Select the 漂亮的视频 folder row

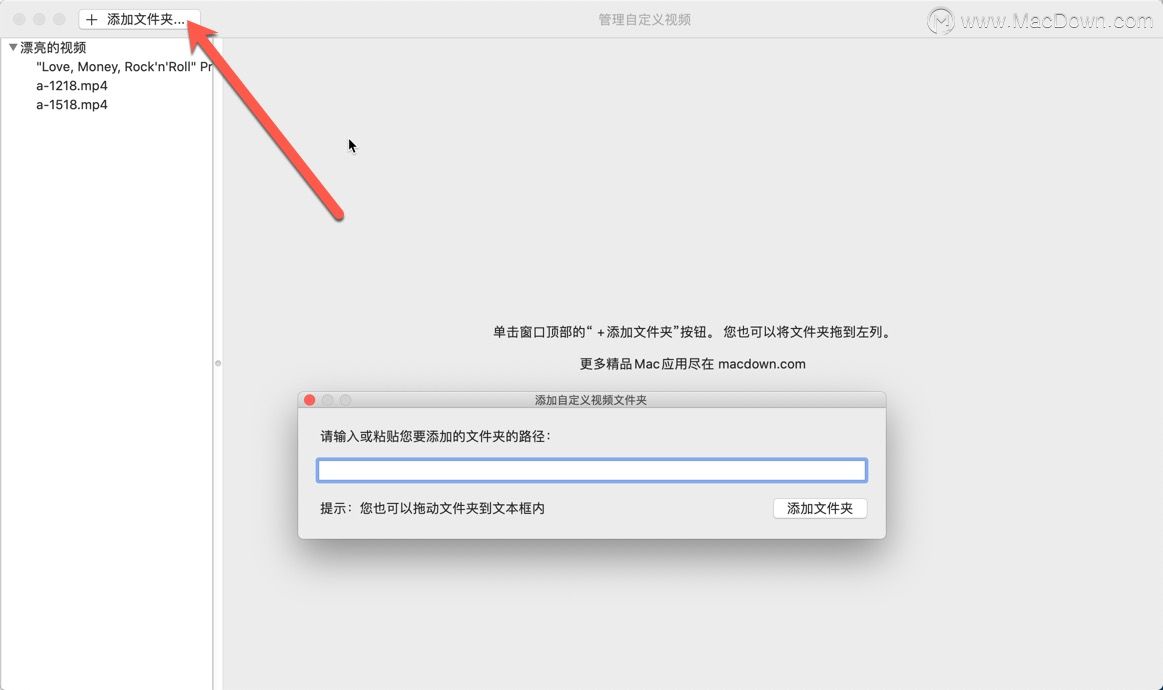(x=107, y=47)
